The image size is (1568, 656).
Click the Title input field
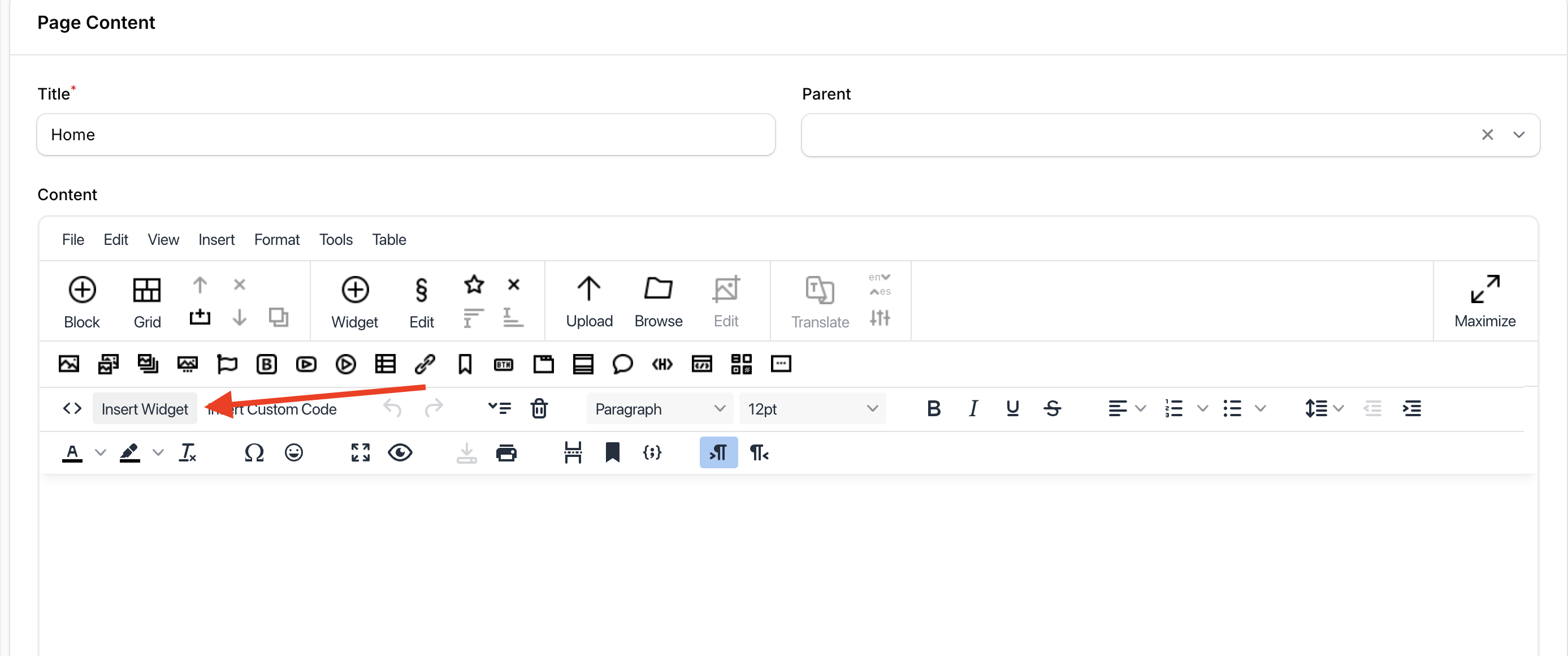tap(405, 135)
